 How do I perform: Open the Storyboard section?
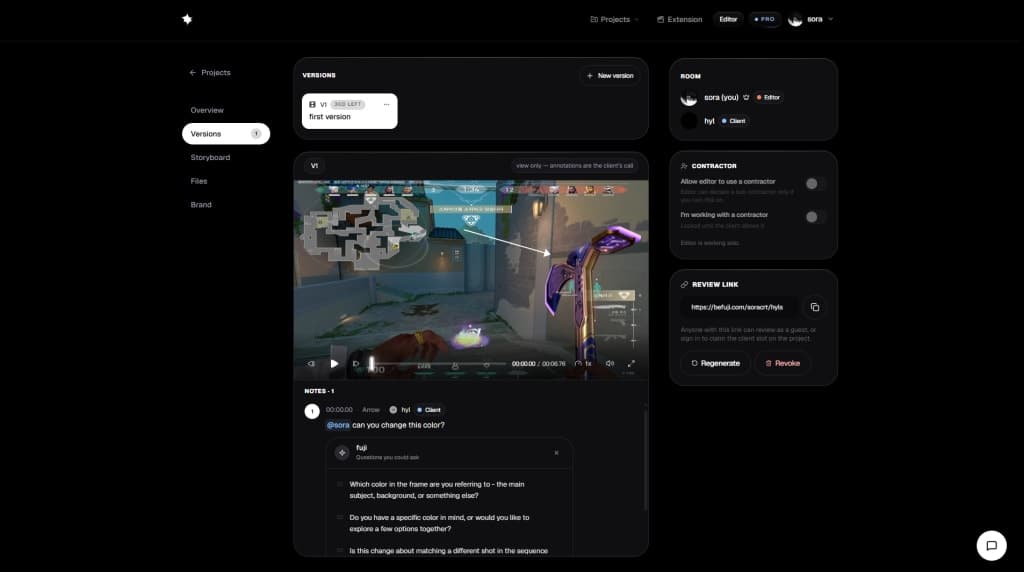(x=210, y=157)
